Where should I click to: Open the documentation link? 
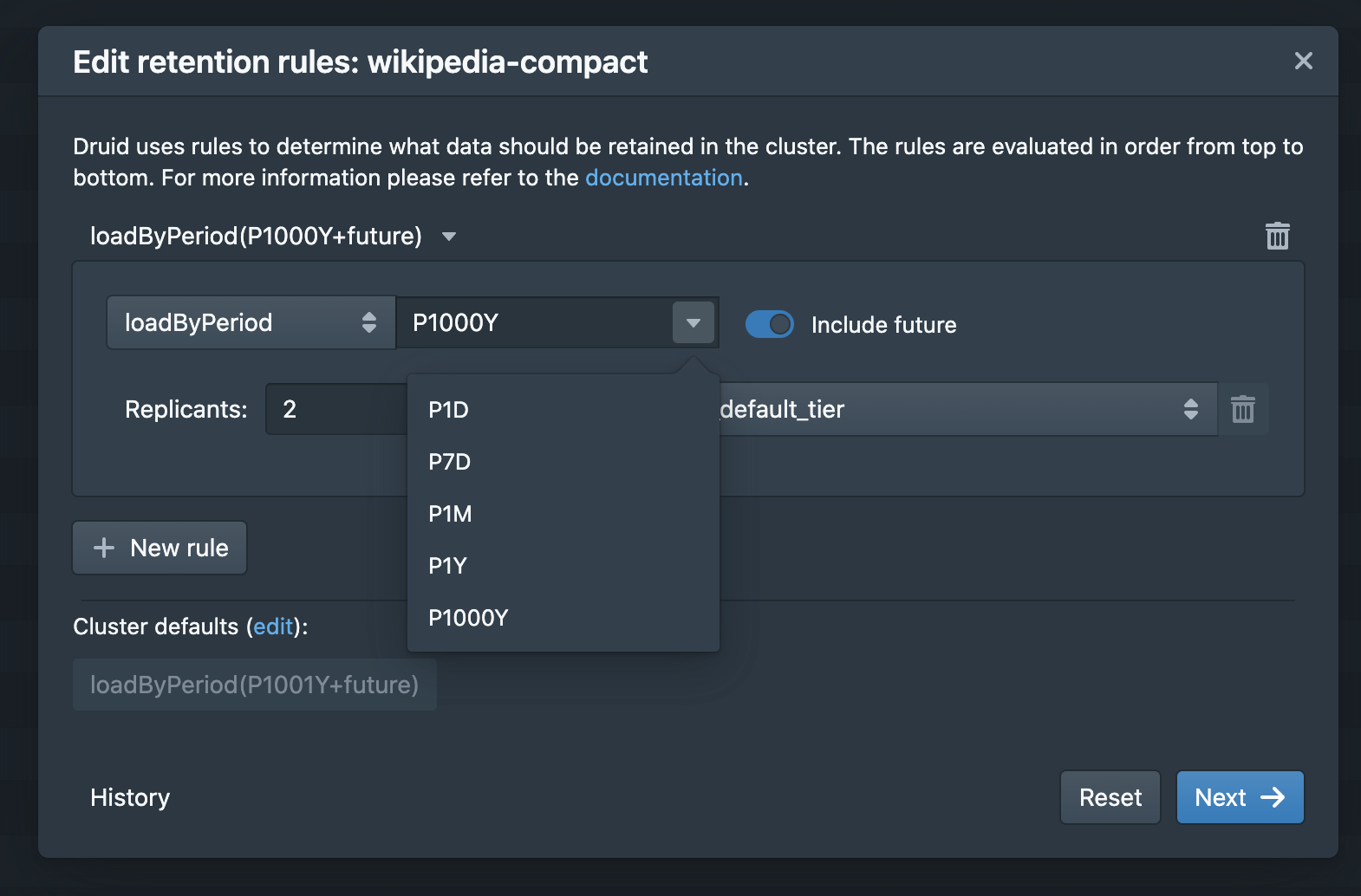click(664, 178)
